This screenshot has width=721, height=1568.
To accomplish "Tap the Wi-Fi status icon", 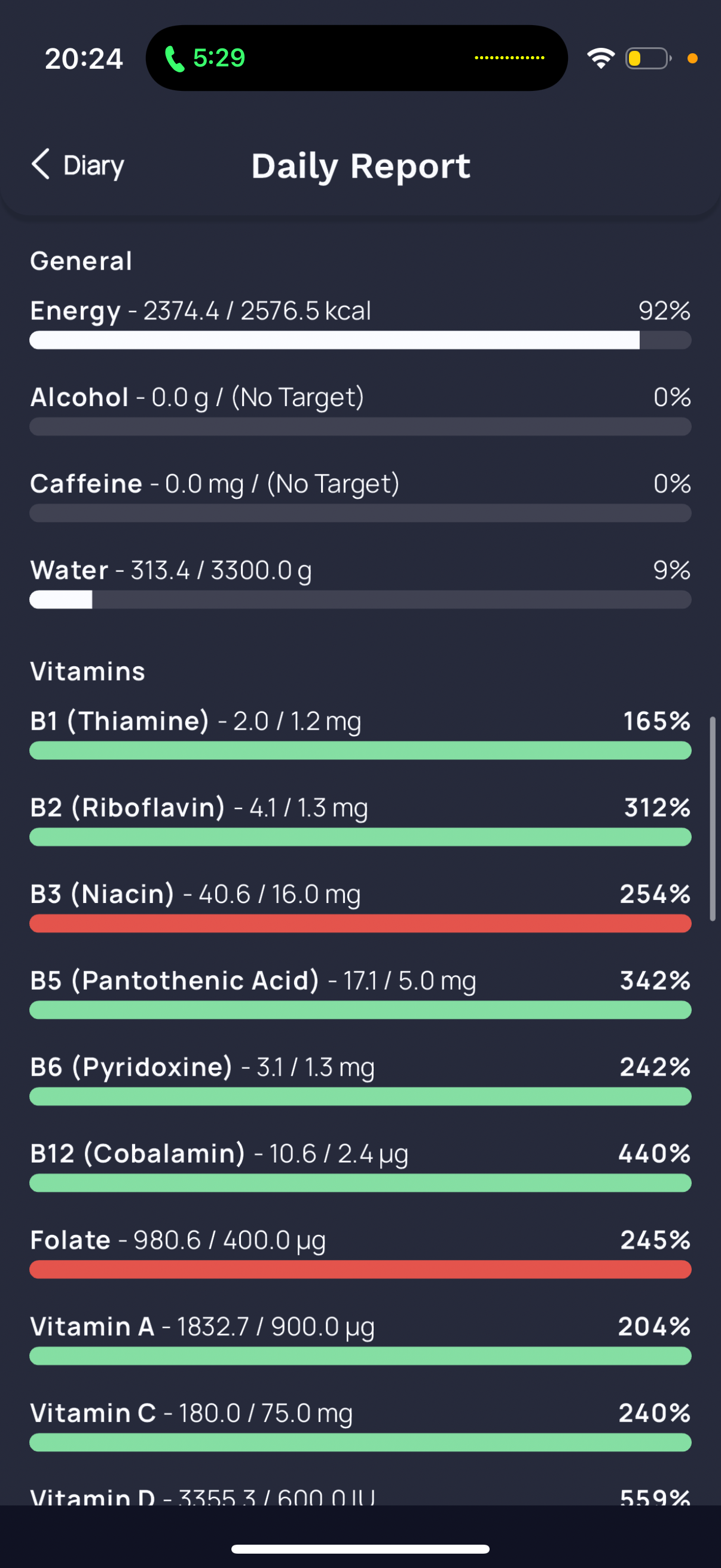I will coord(600,59).
